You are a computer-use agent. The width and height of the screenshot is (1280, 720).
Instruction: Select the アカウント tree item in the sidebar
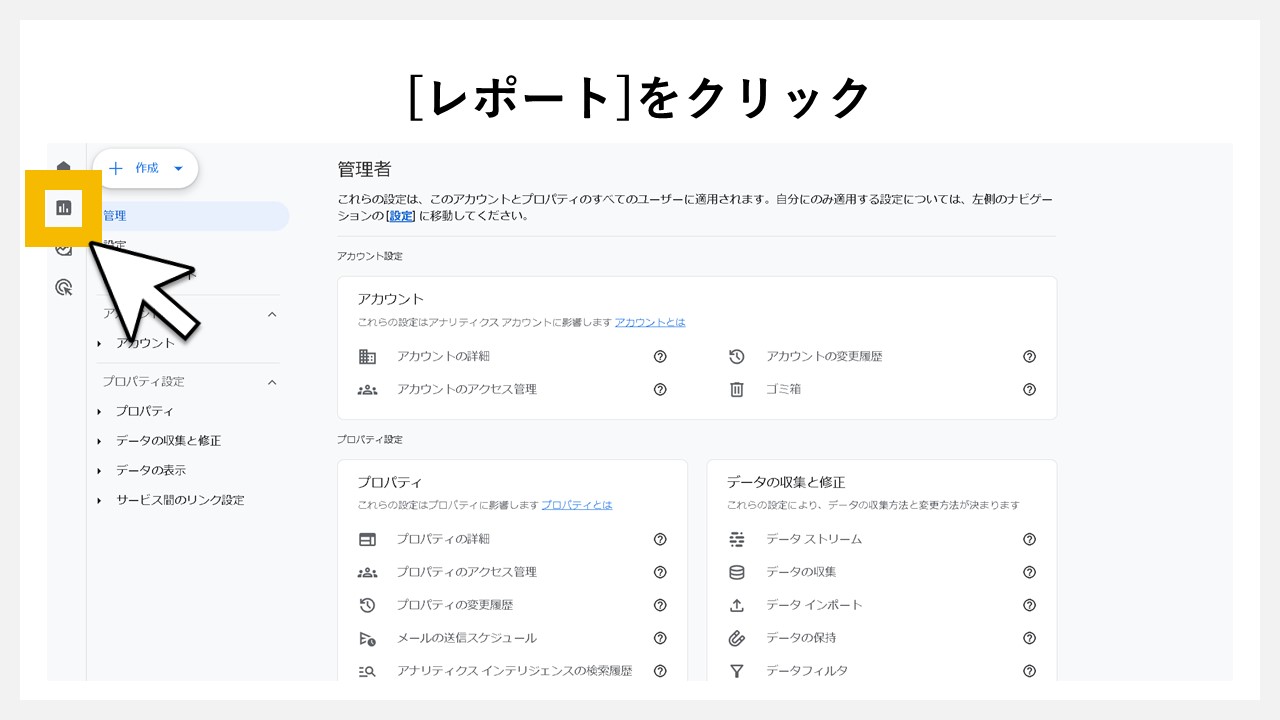145,341
